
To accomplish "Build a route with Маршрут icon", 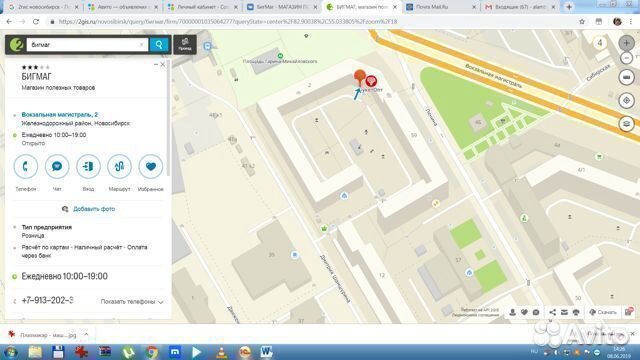I will [120, 167].
